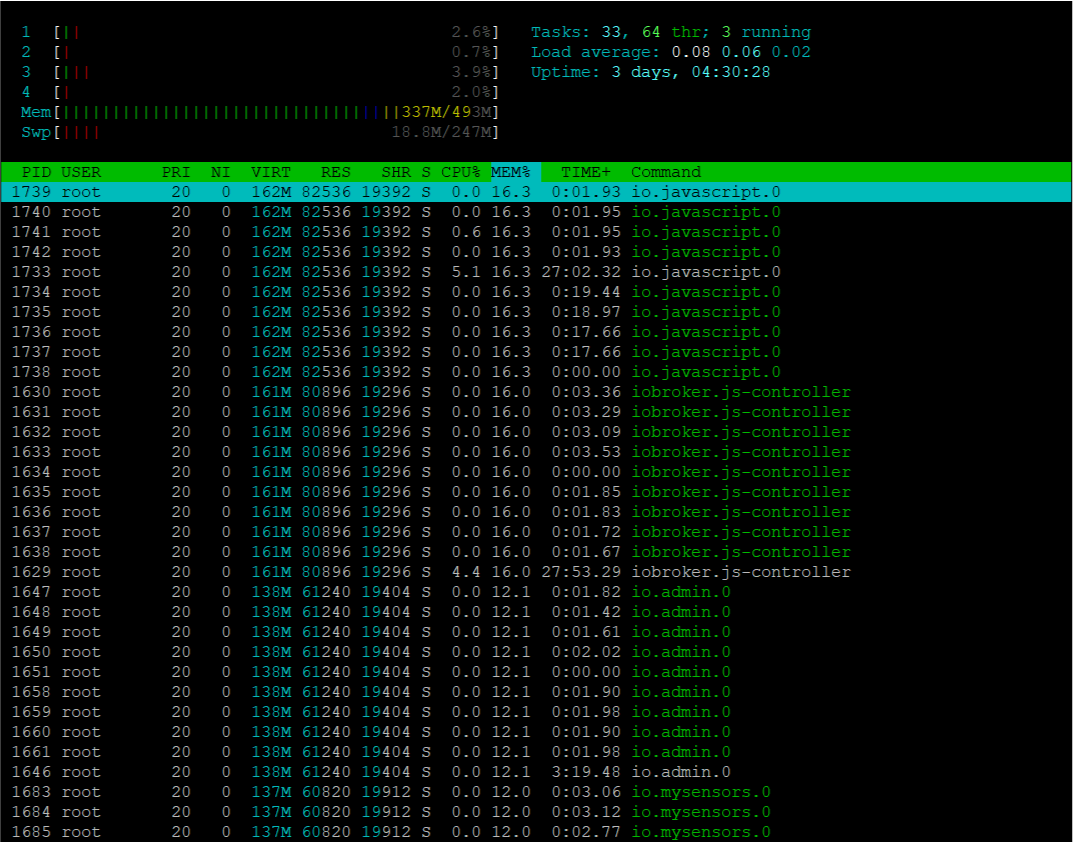Select iobroker.js-controller row PID 1637
The width and height of the screenshot is (1073, 842).
536,532
